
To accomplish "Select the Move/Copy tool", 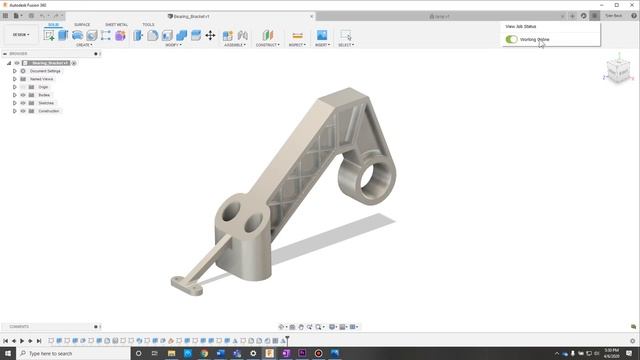I will (210, 36).
